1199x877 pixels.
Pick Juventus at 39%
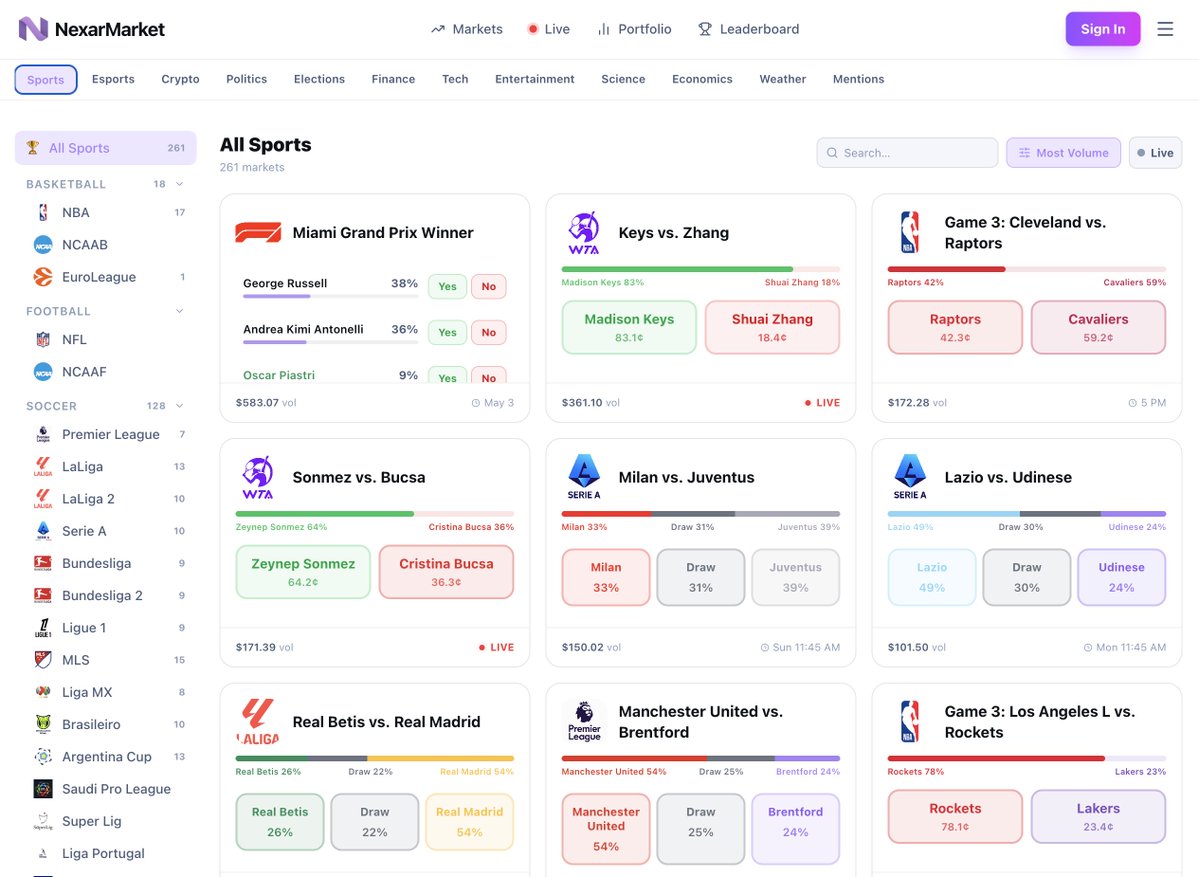click(x=795, y=577)
